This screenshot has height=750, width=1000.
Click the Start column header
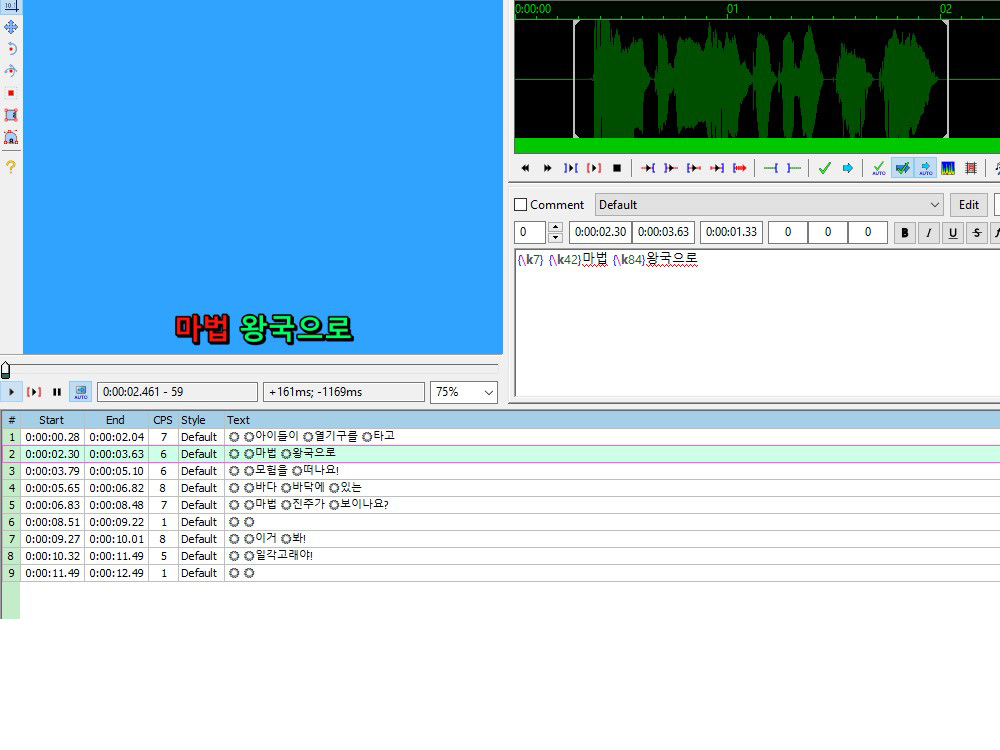tap(51, 420)
